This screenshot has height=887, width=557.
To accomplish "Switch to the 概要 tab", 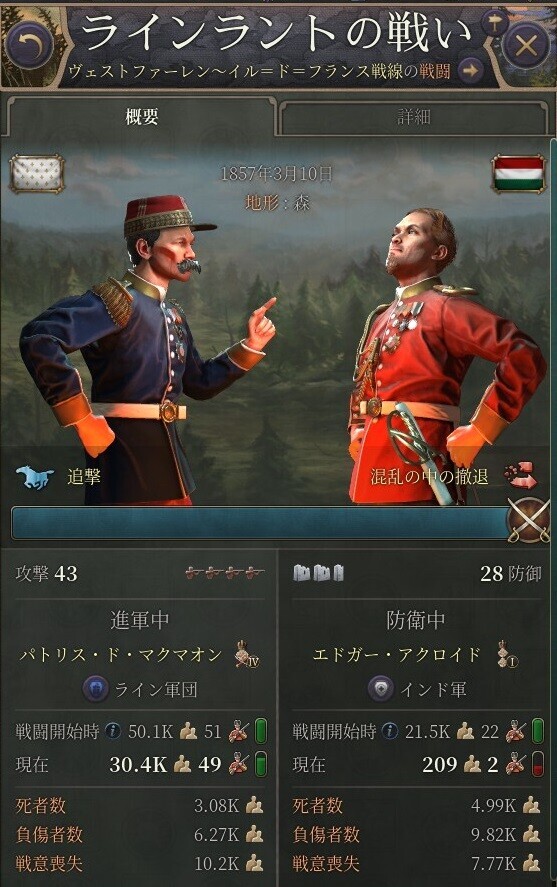I will pos(141,117).
